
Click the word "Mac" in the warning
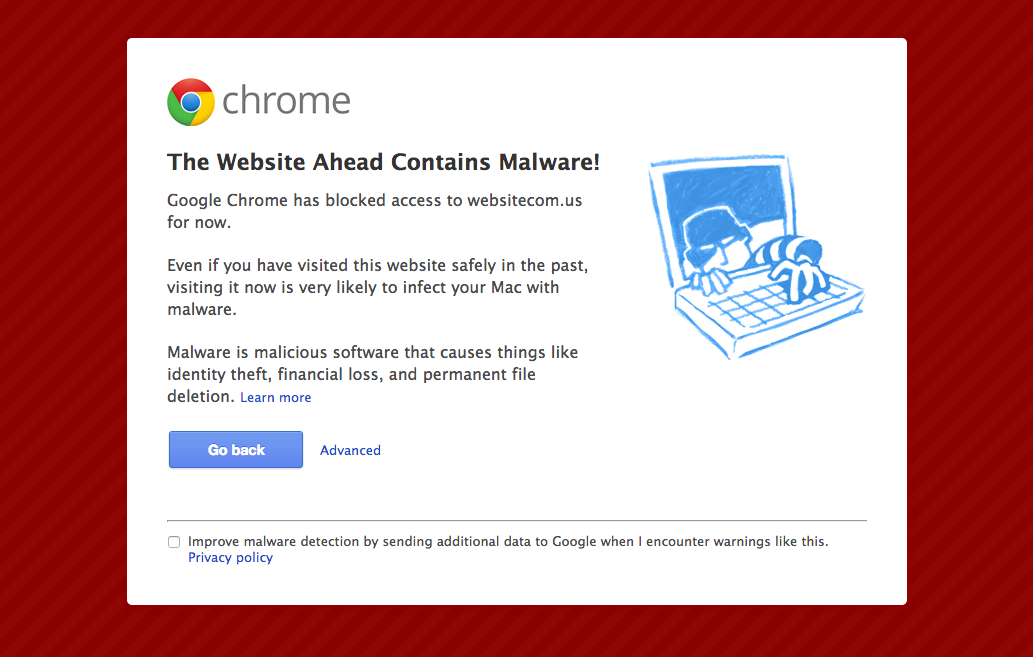506,287
